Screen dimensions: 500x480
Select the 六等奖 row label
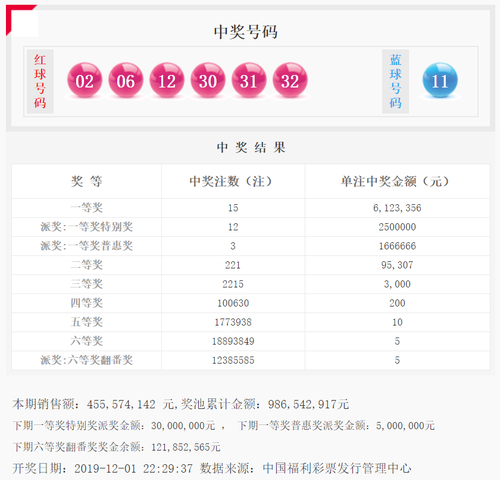(x=87, y=341)
